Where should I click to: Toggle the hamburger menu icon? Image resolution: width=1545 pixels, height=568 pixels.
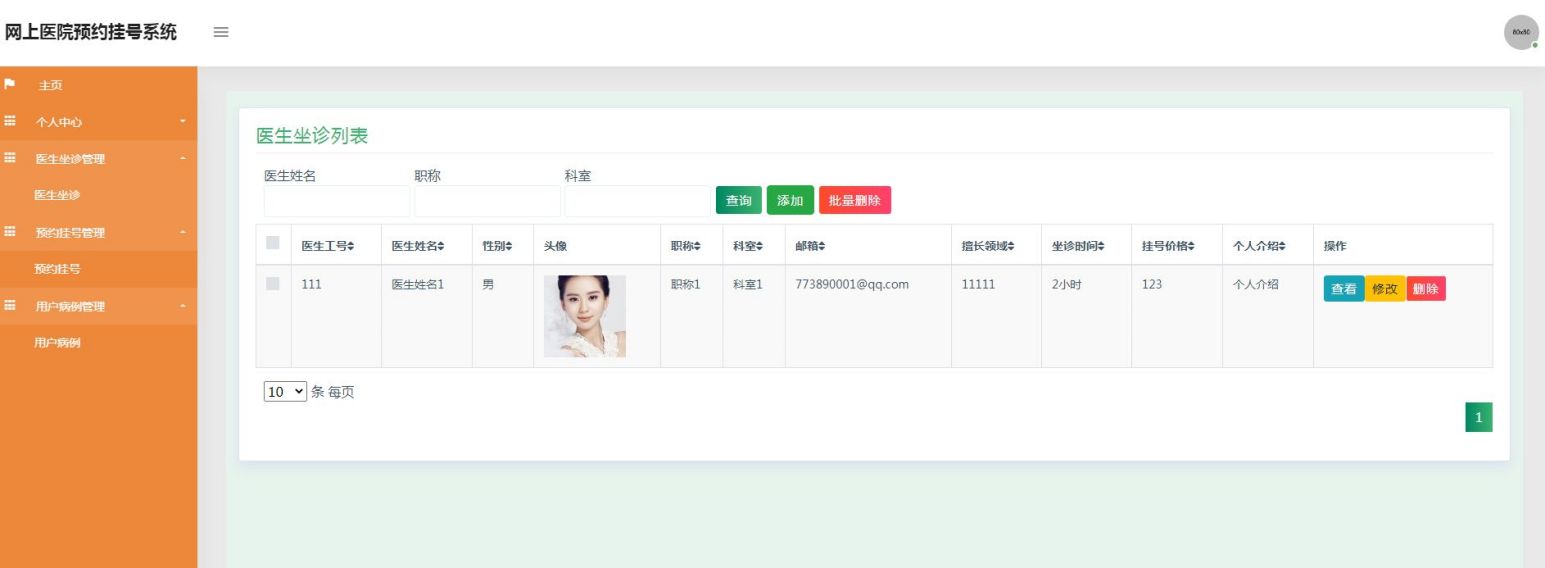tap(220, 32)
